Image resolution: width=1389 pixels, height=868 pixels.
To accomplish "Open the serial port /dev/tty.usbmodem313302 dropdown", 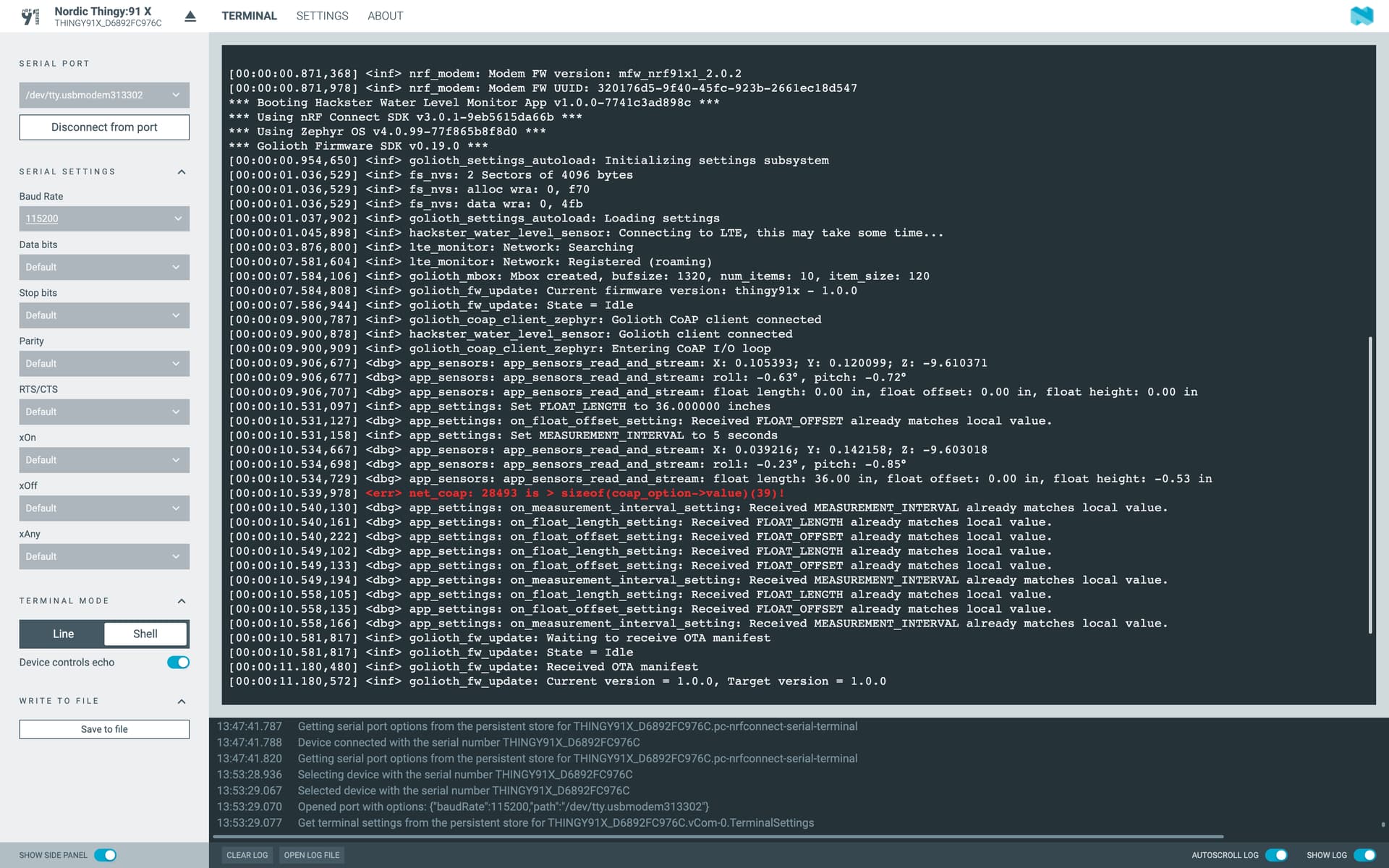I will [104, 95].
